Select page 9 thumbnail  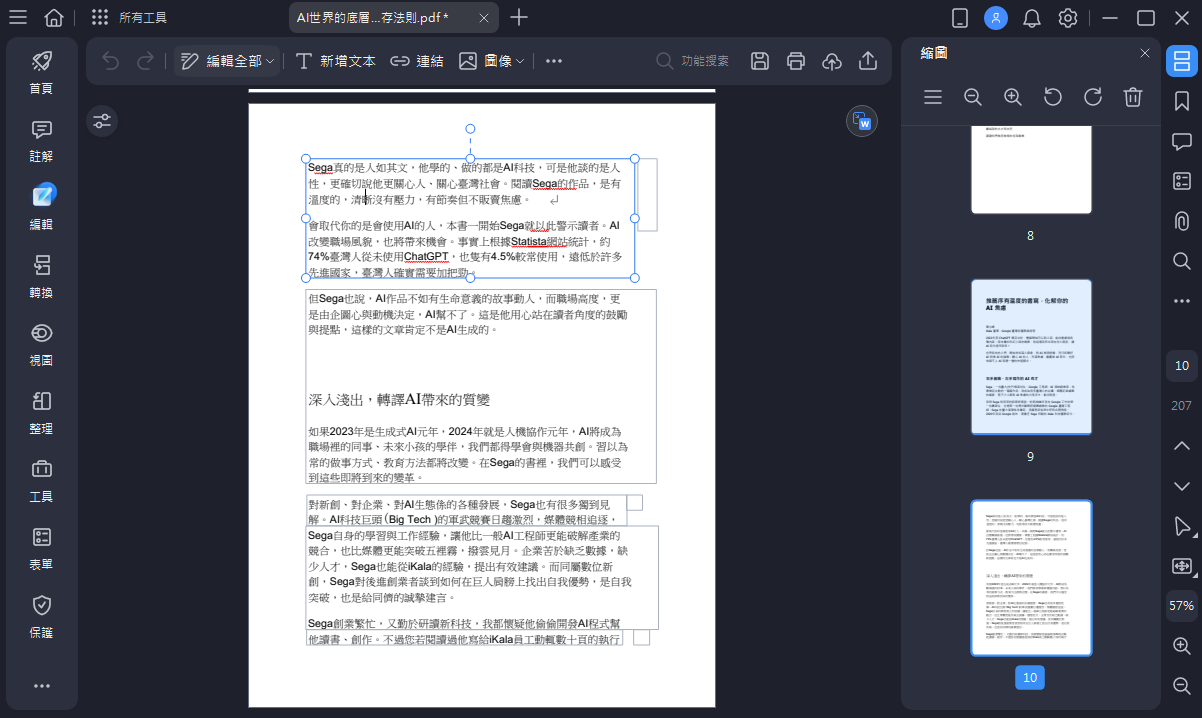[1030, 357]
